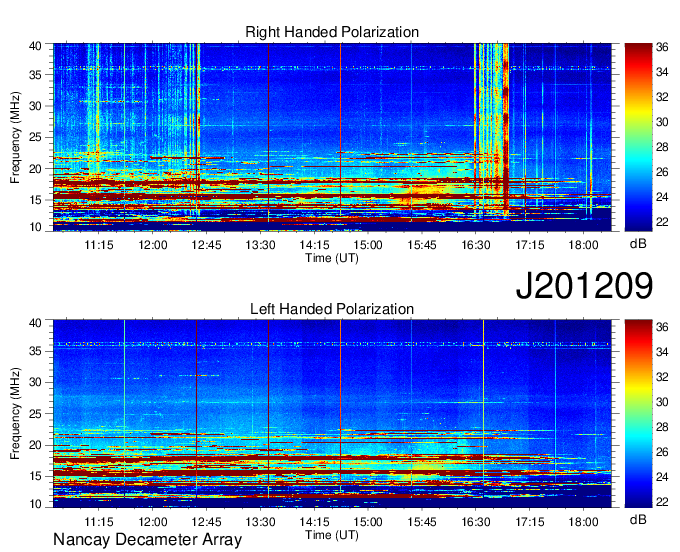Click the 10 MHz tick on Left Handed frequency axis
680x552 pixels.
coord(35,504)
